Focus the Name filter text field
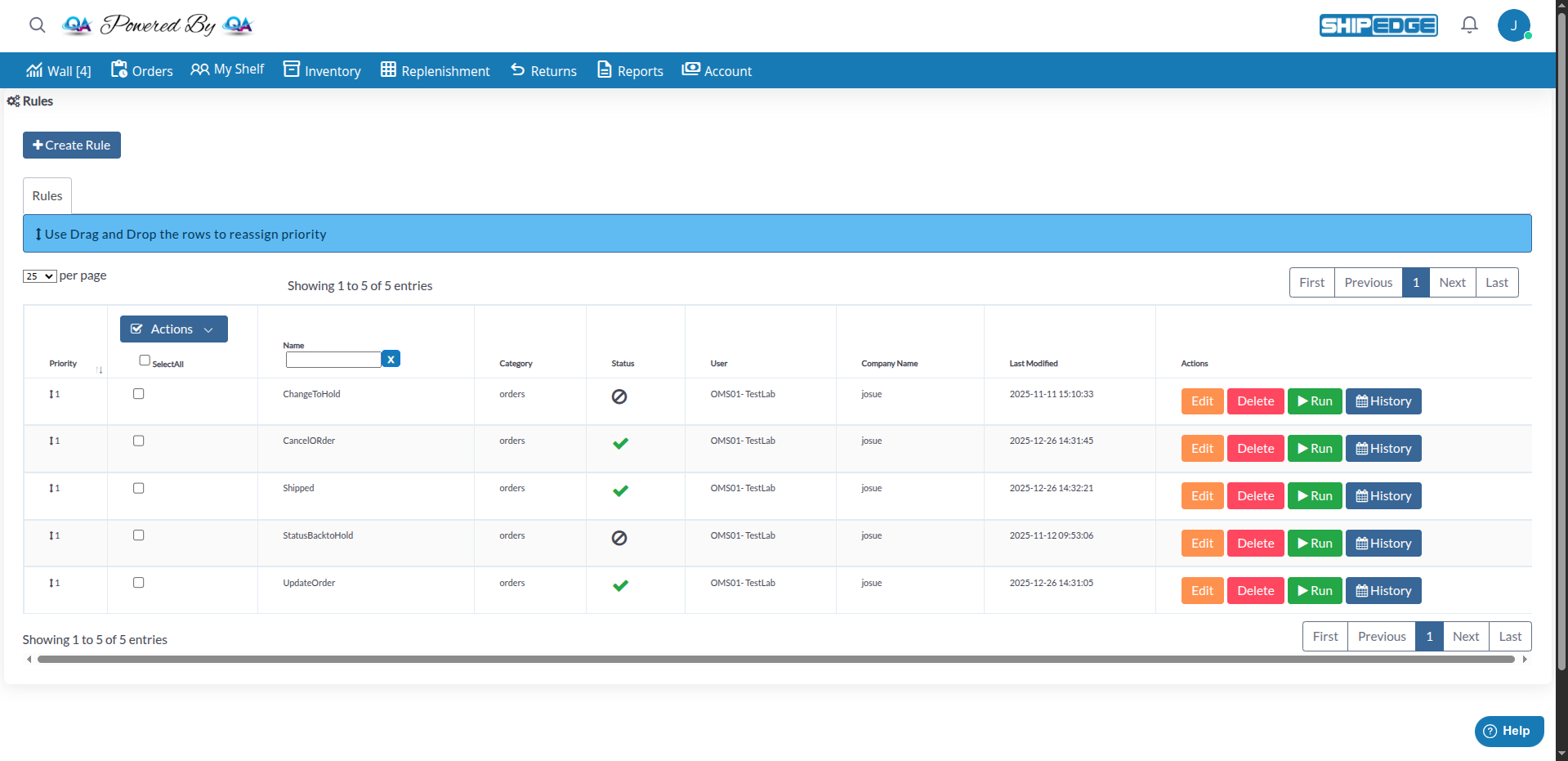The height and width of the screenshot is (761, 1568). (x=333, y=360)
